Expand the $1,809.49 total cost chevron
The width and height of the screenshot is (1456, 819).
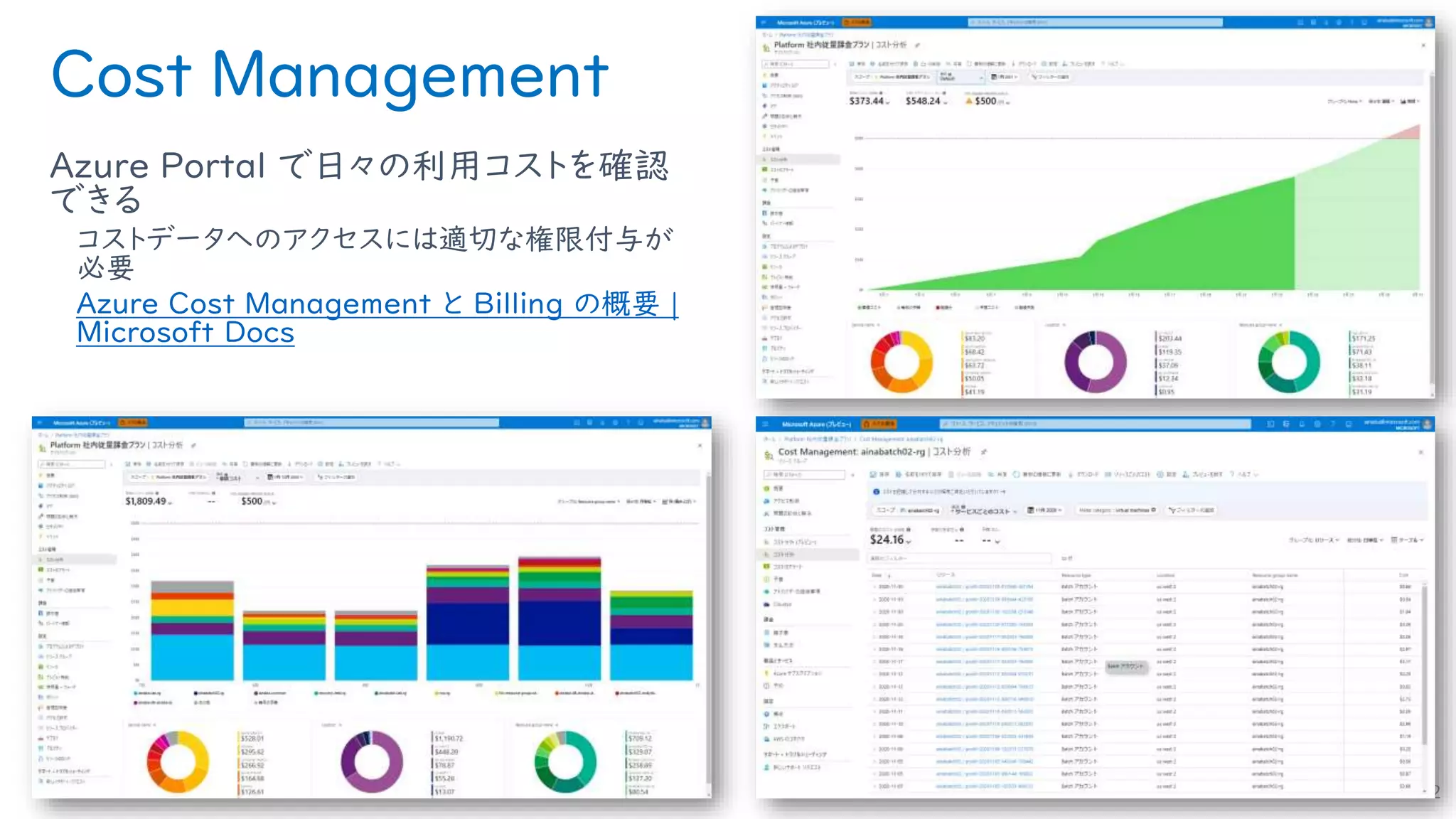pos(170,503)
